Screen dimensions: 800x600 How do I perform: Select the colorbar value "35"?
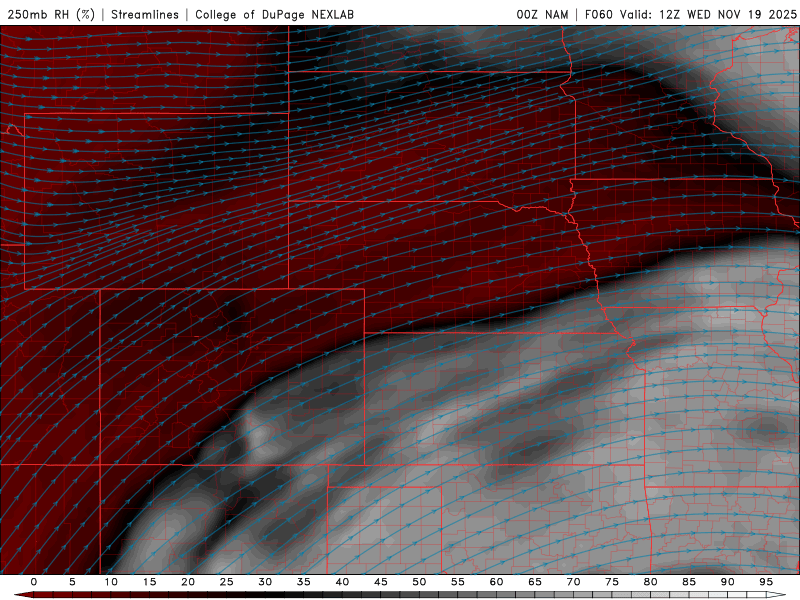304,582
